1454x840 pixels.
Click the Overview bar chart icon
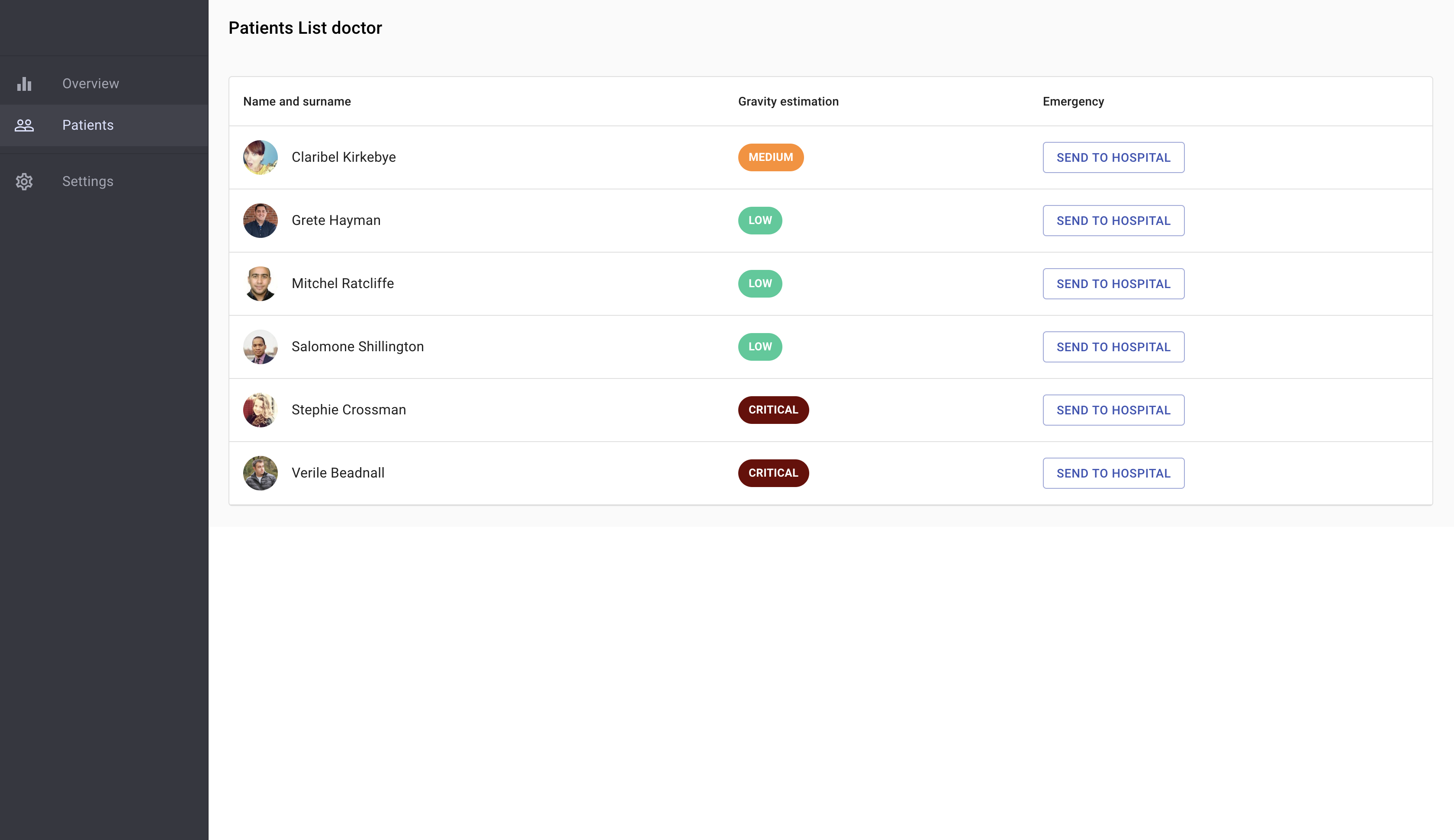(x=24, y=83)
